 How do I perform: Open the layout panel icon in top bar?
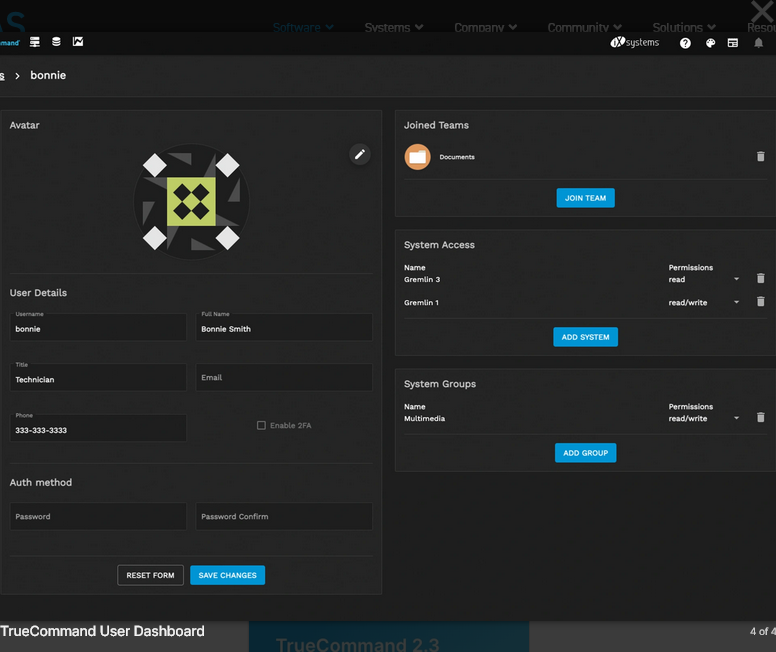coord(733,43)
